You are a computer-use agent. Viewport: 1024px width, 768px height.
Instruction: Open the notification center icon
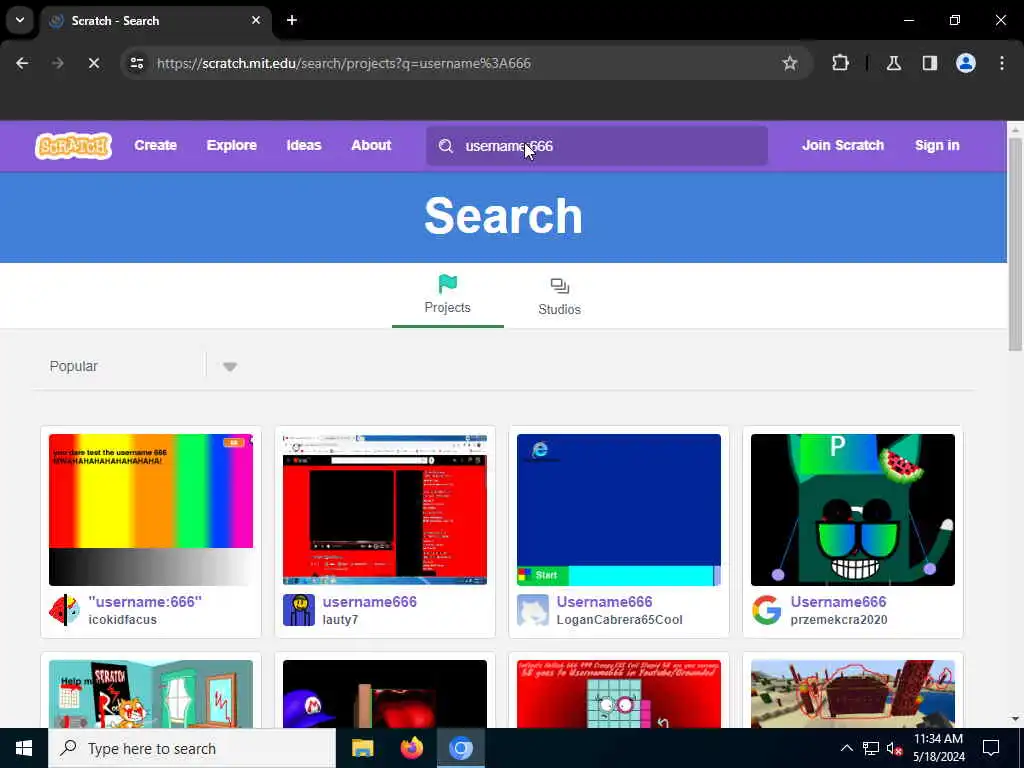[x=991, y=748]
